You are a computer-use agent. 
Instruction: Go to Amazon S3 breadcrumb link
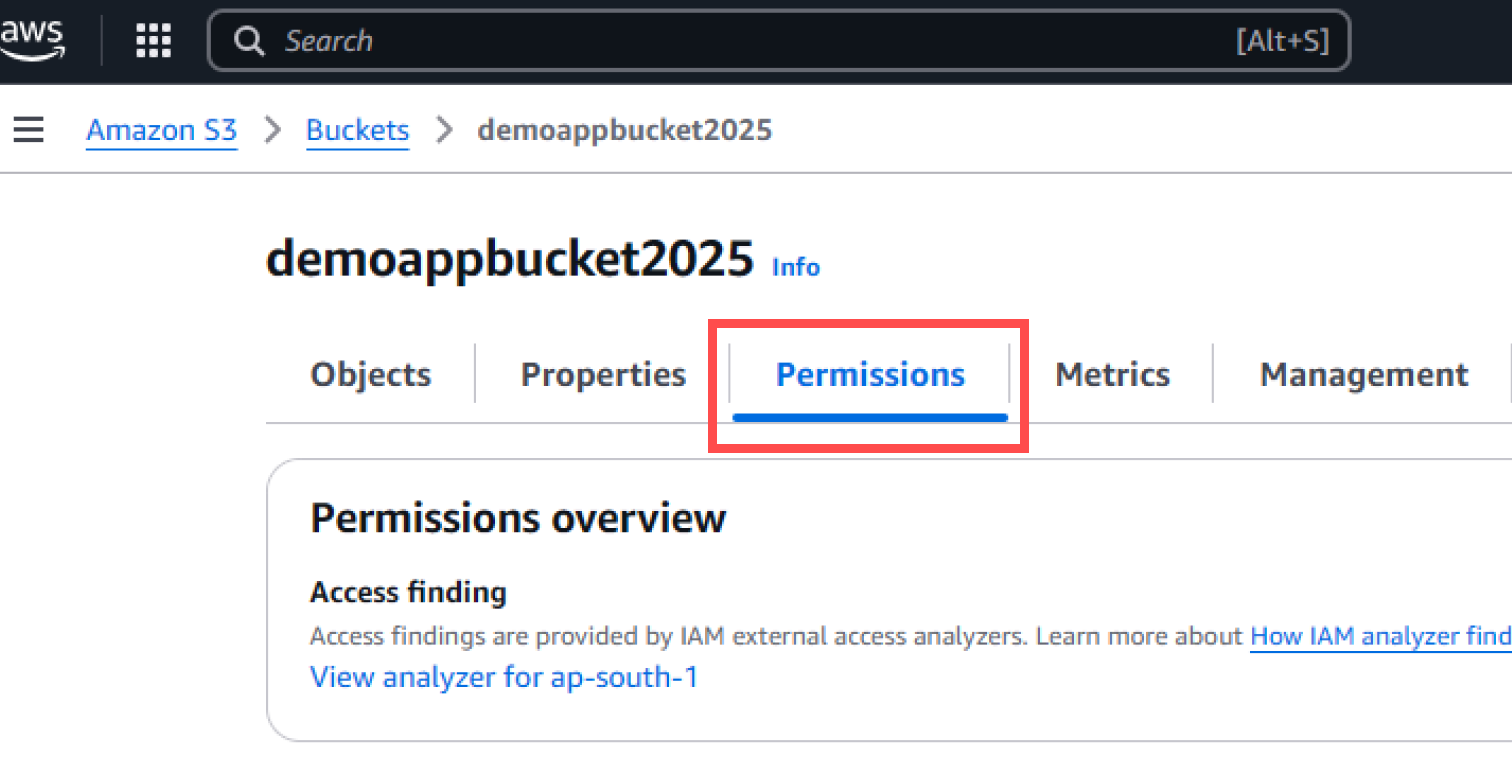(161, 131)
